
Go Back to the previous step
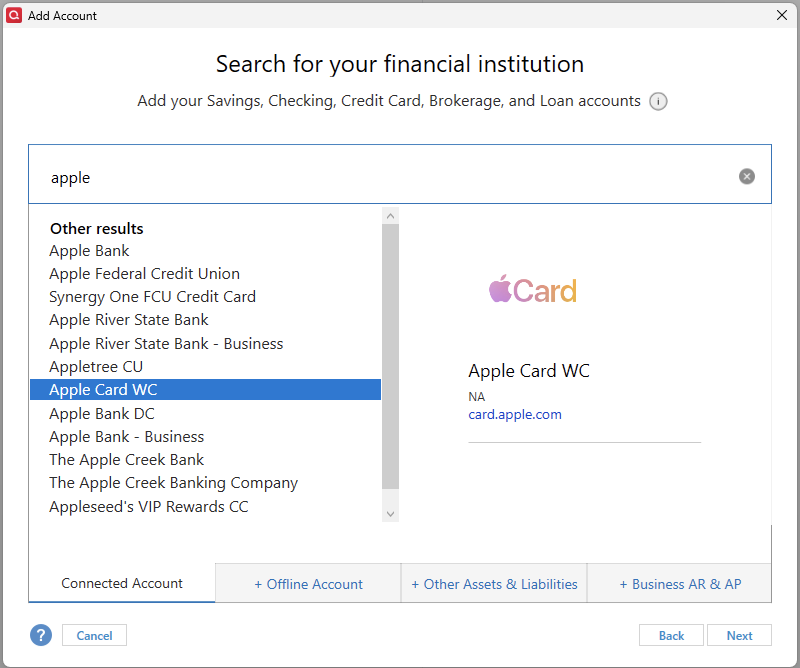click(x=671, y=635)
